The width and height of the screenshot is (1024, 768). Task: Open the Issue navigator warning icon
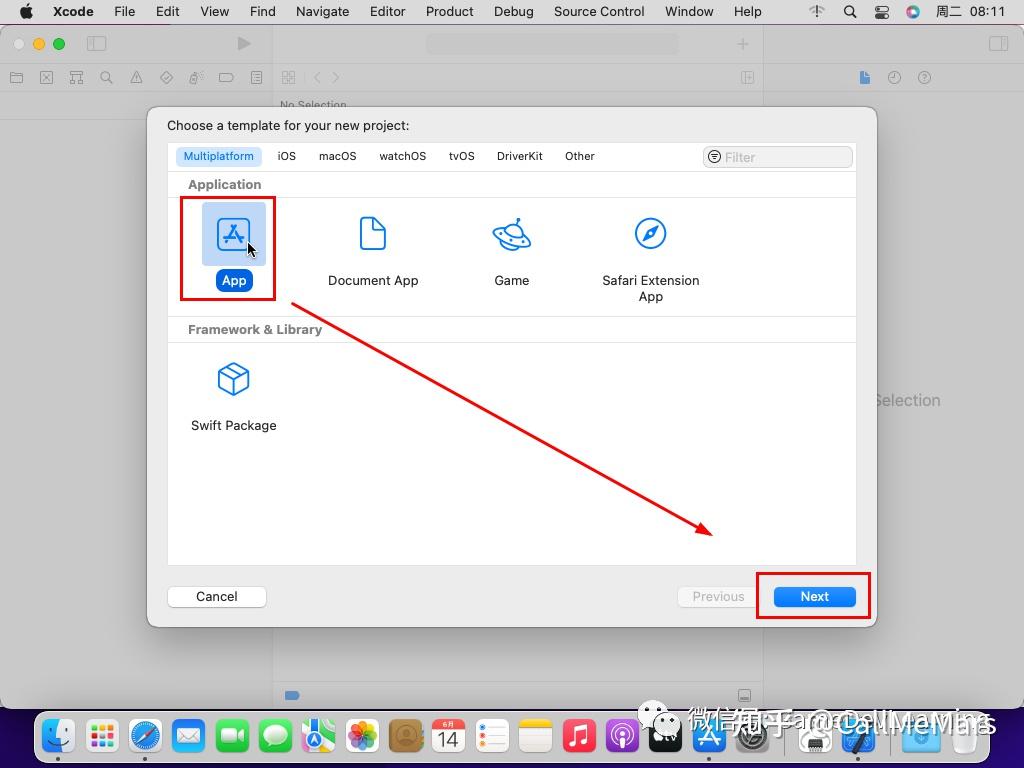[x=136, y=78]
